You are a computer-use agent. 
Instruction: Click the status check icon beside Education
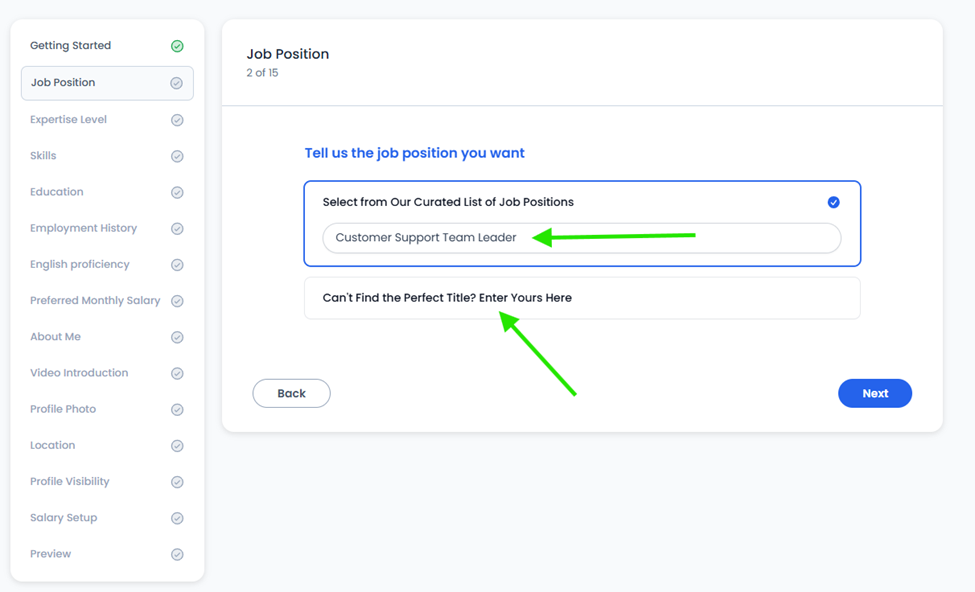point(177,192)
